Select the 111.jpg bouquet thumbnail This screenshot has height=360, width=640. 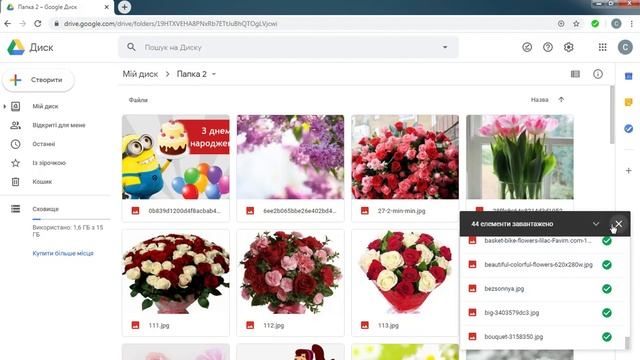(176, 271)
